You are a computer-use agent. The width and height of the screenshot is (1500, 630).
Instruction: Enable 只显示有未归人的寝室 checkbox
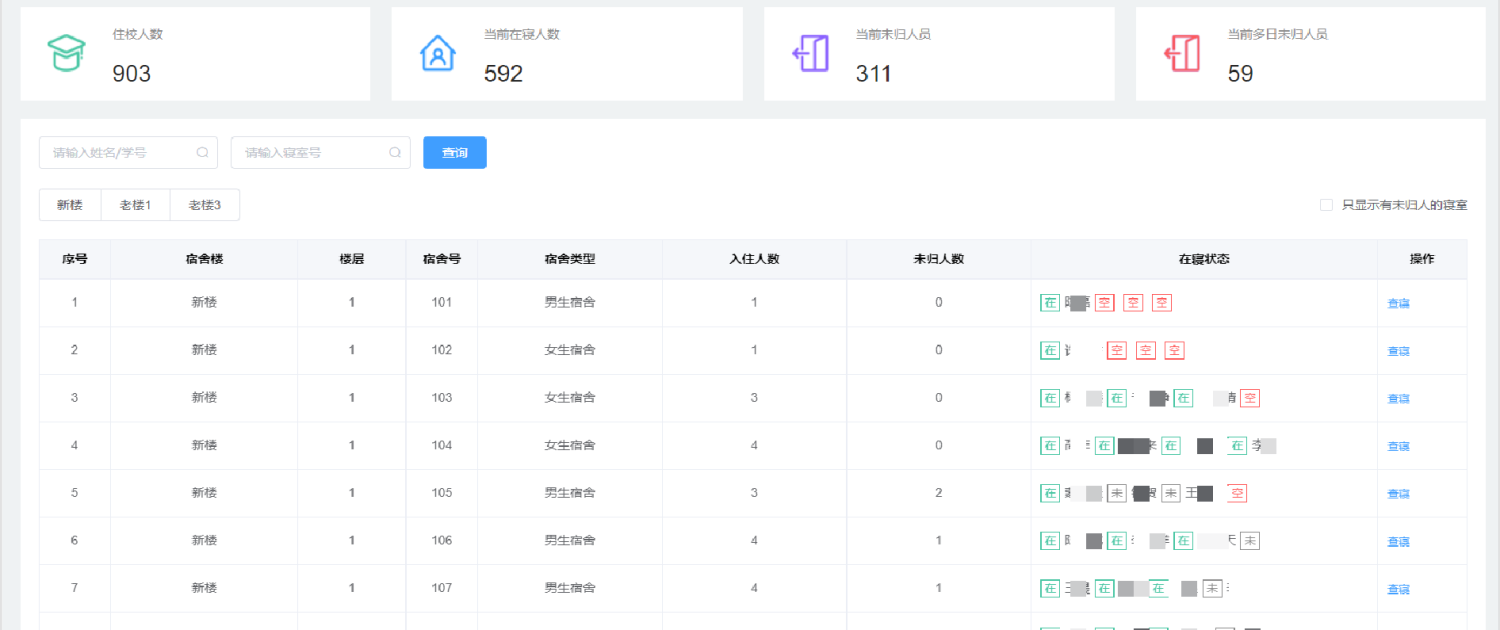[1326, 205]
